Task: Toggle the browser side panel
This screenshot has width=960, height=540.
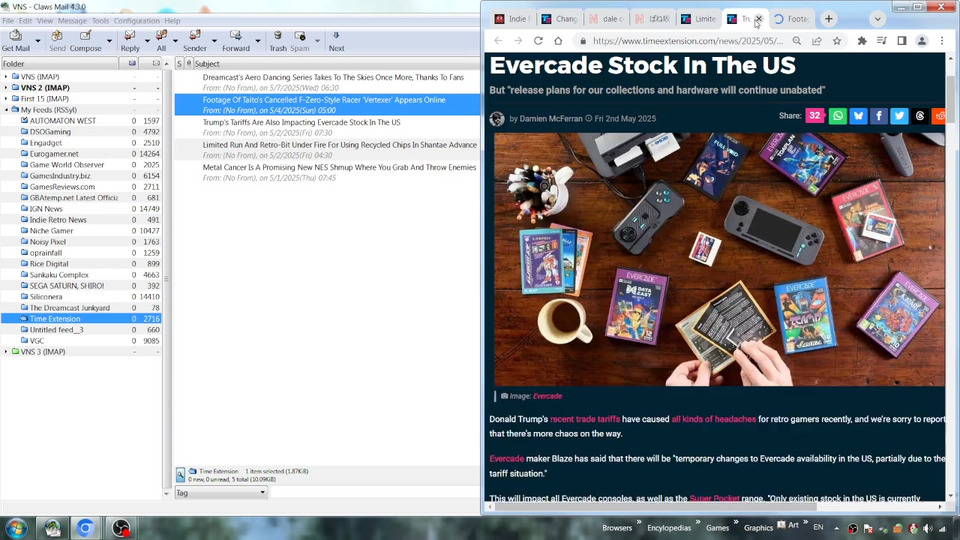Action: (902, 40)
